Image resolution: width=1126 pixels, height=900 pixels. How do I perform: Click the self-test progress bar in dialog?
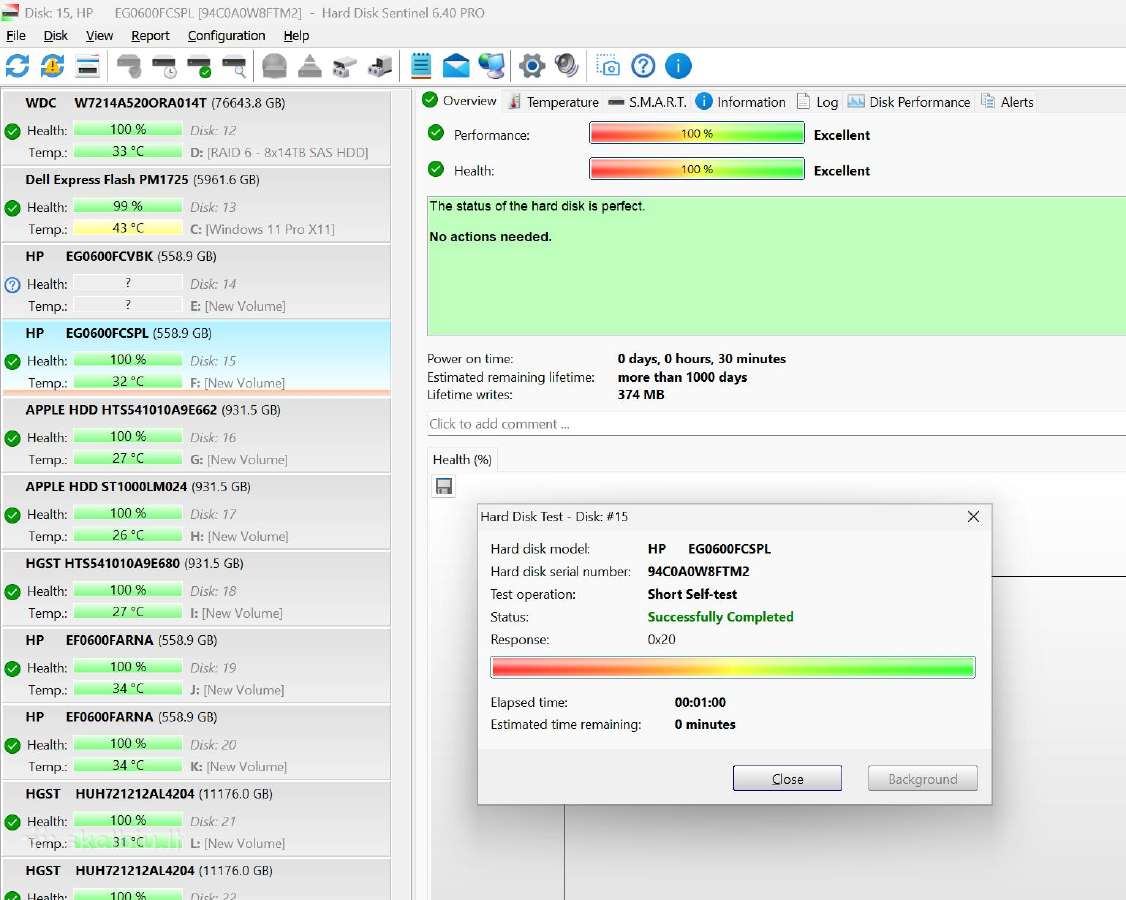point(732,667)
